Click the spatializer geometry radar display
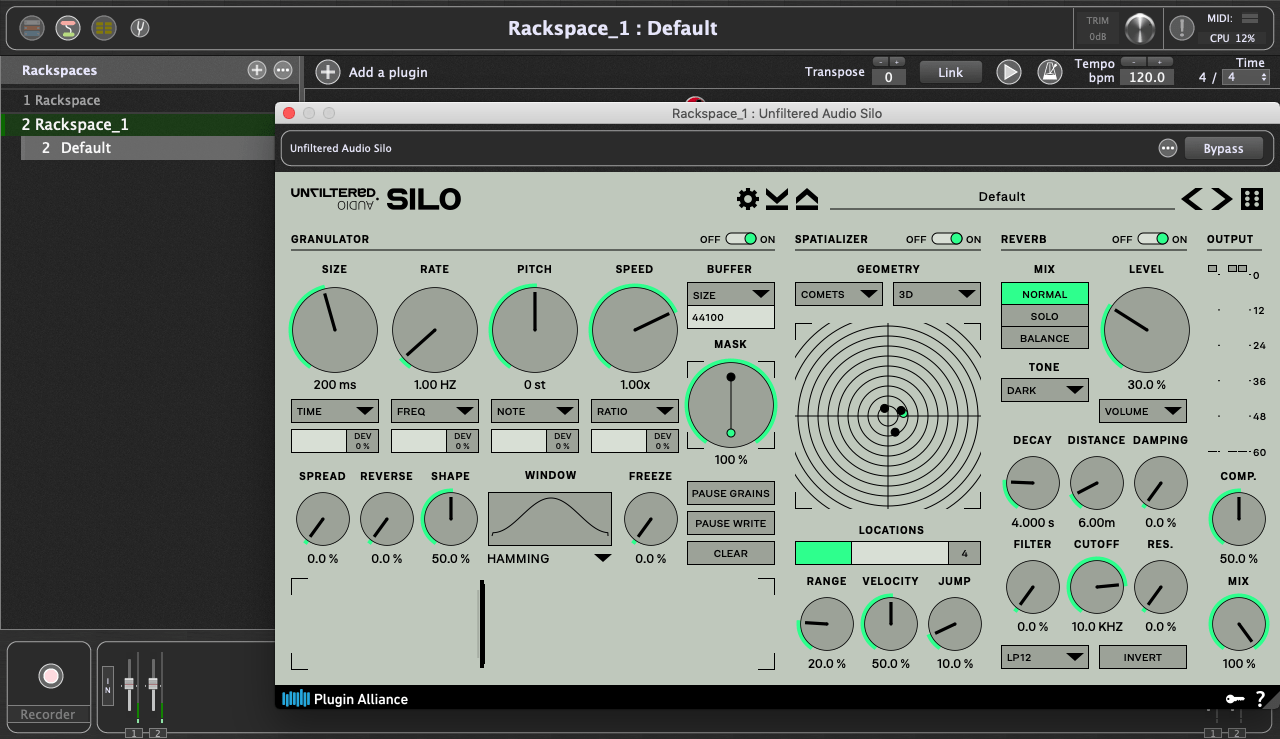Image resolution: width=1280 pixels, height=739 pixels. click(x=888, y=416)
